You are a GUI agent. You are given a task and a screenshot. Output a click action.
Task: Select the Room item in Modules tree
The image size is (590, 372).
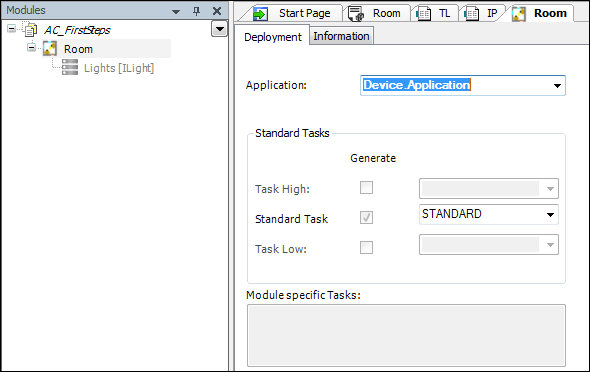coord(78,49)
